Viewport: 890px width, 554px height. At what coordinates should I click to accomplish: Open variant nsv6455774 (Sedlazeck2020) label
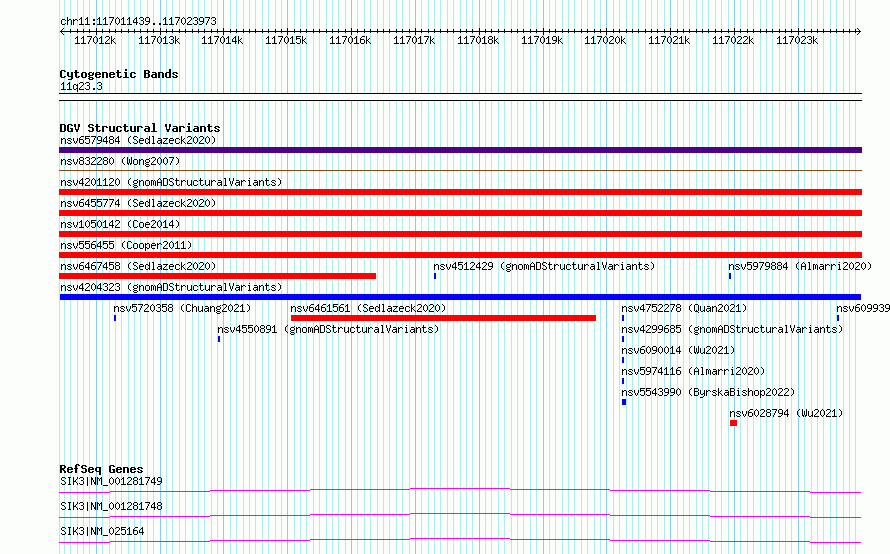pyautogui.click(x=138, y=203)
